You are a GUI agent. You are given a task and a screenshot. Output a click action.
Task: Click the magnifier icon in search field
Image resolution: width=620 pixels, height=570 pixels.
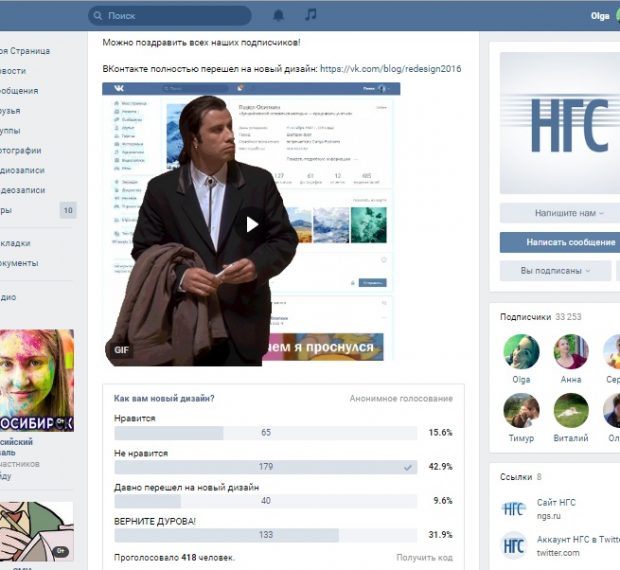[97, 16]
